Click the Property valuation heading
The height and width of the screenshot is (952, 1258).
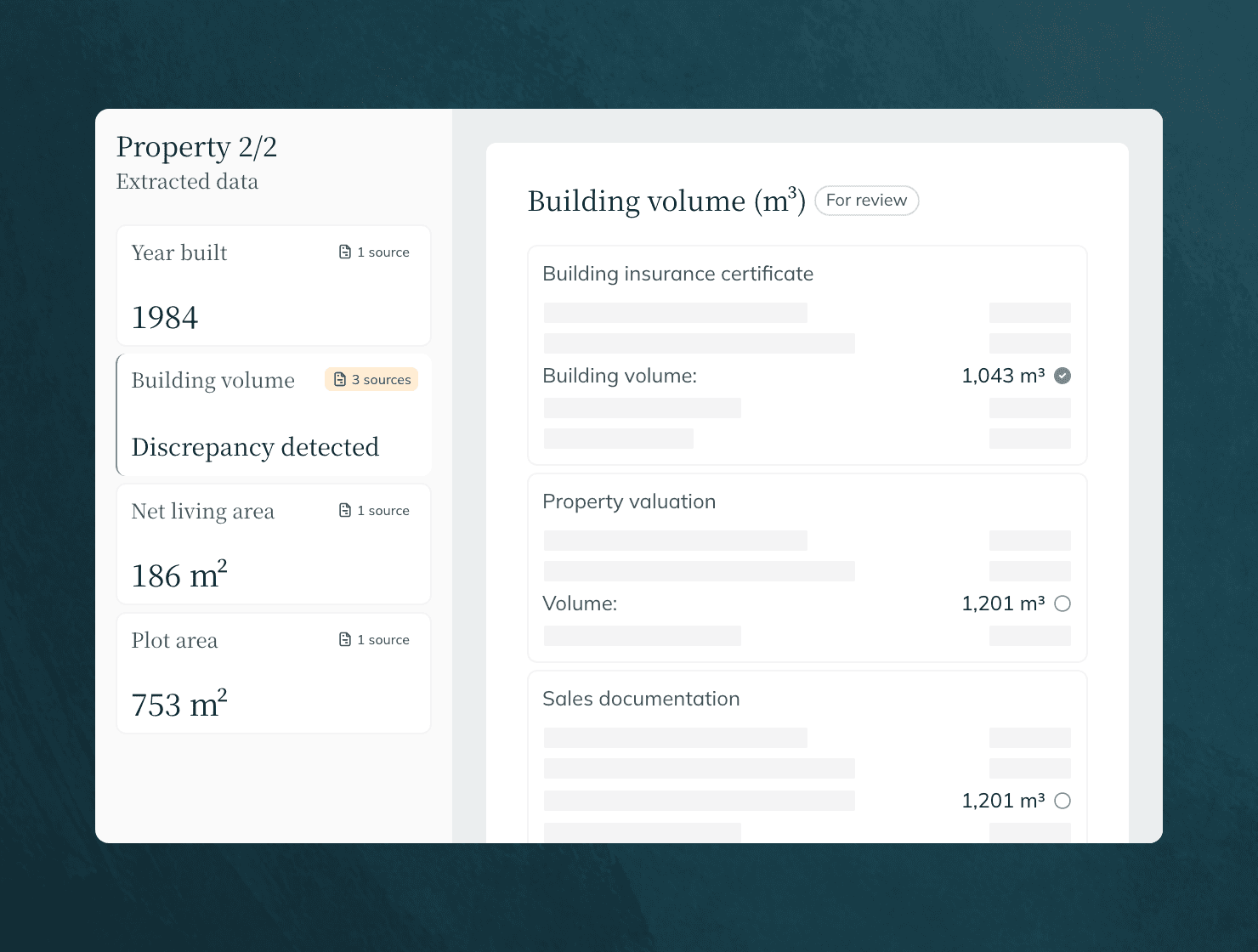click(629, 501)
